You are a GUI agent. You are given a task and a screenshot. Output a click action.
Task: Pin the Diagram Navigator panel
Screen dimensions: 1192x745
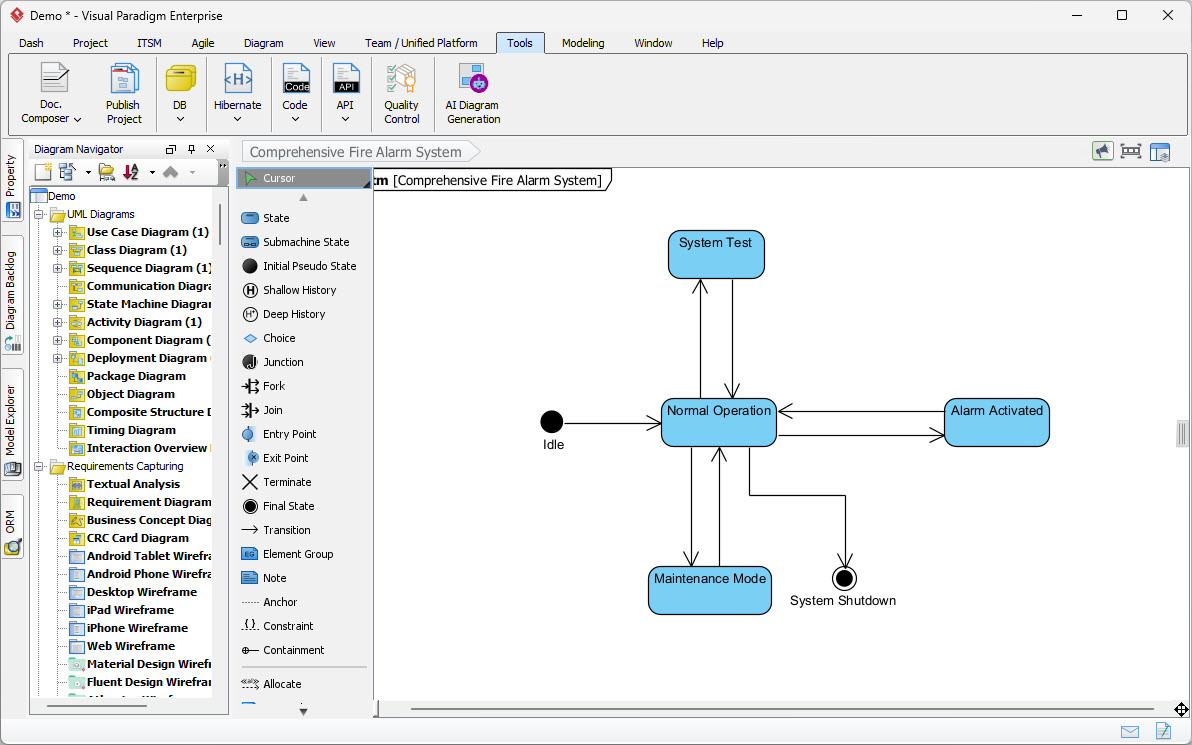point(192,149)
